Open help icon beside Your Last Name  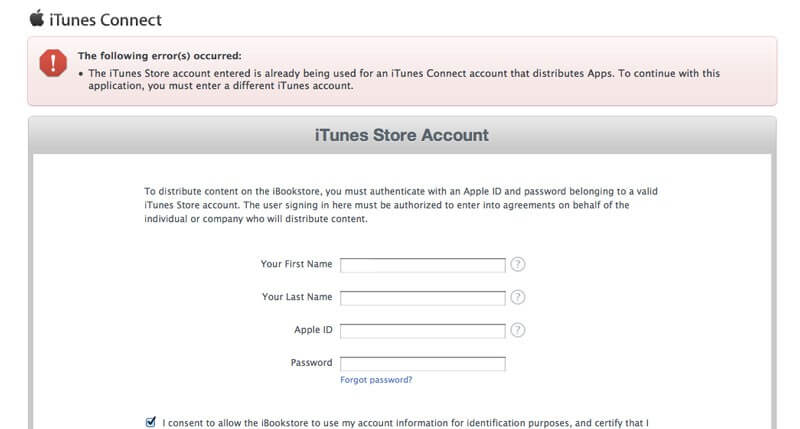tap(517, 297)
